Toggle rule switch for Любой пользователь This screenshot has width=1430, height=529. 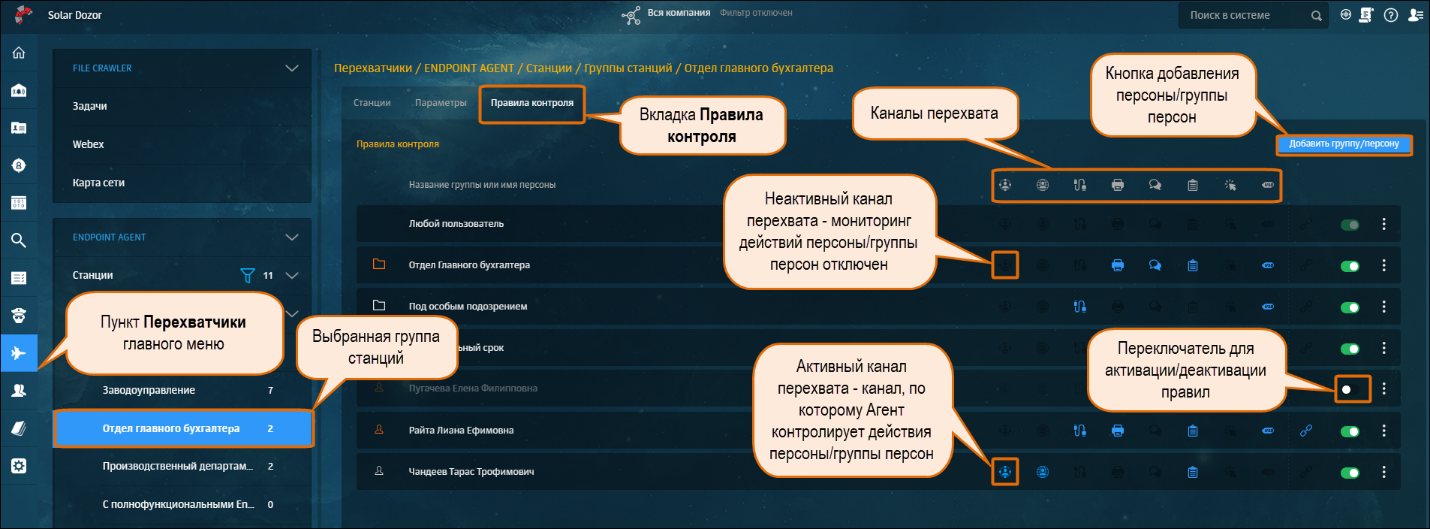click(x=1350, y=225)
